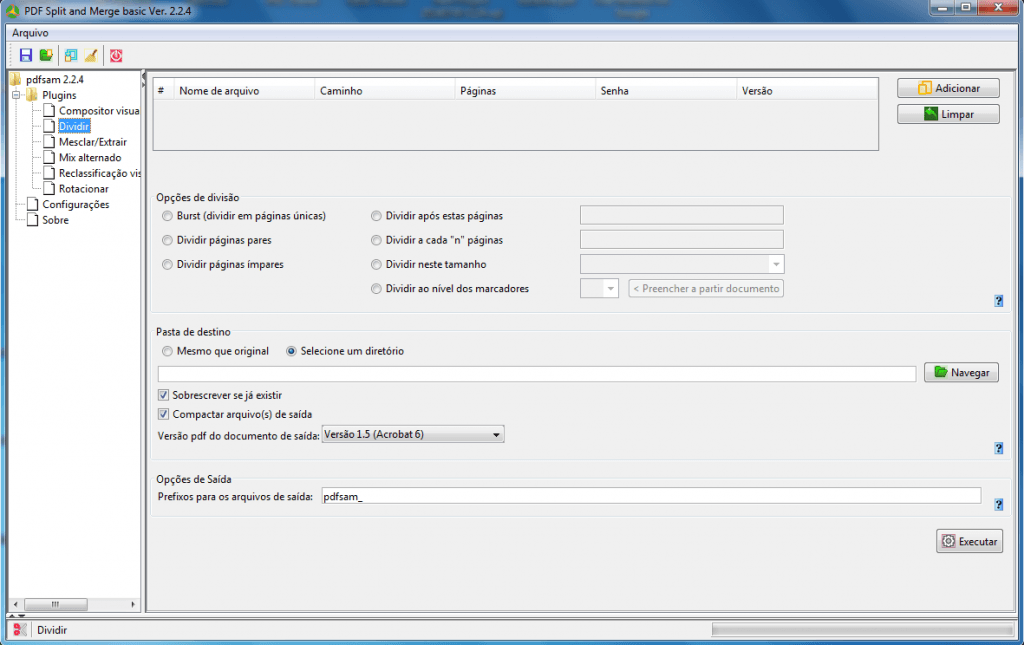This screenshot has width=1024, height=645.
Task: Click the load environment folder icon
Action: point(46,55)
